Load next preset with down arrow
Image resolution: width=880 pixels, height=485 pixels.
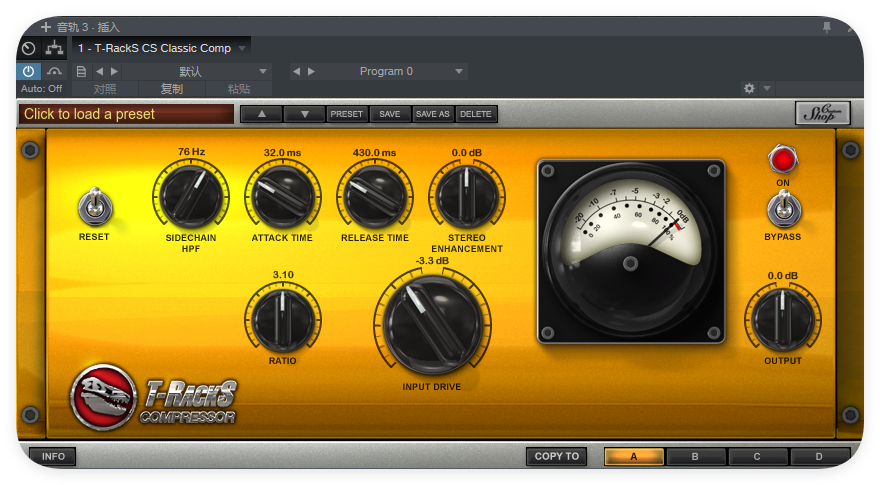(305, 114)
